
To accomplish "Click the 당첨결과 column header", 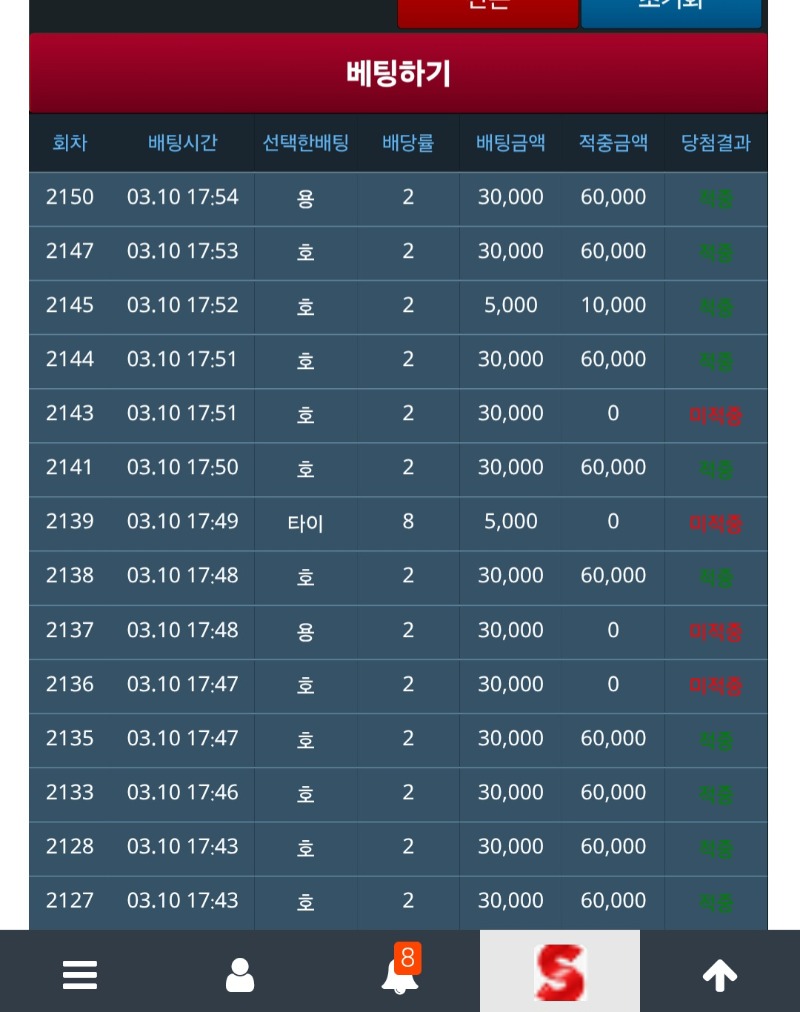I will tap(716, 143).
